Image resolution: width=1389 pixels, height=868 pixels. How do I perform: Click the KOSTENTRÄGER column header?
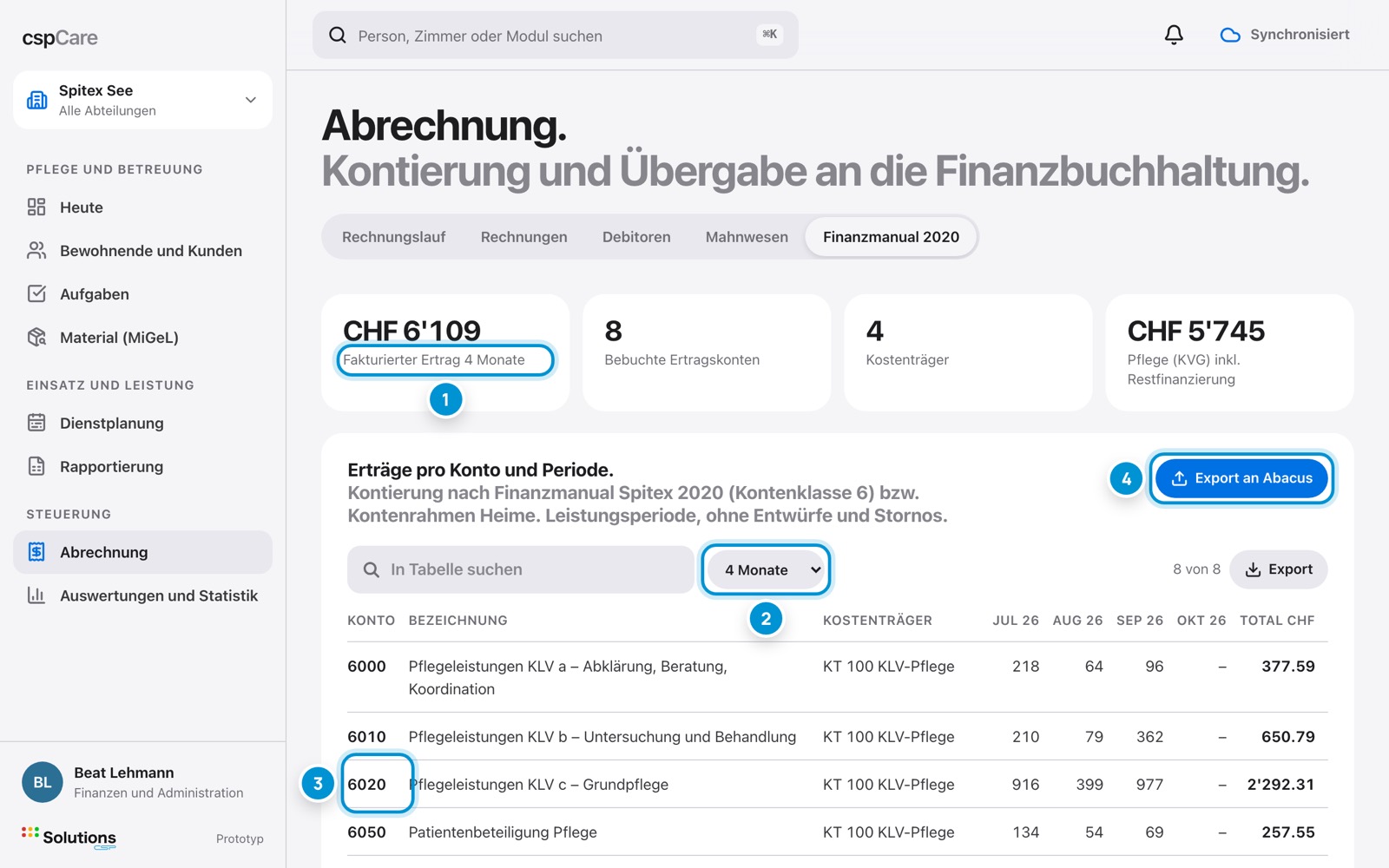878,621
